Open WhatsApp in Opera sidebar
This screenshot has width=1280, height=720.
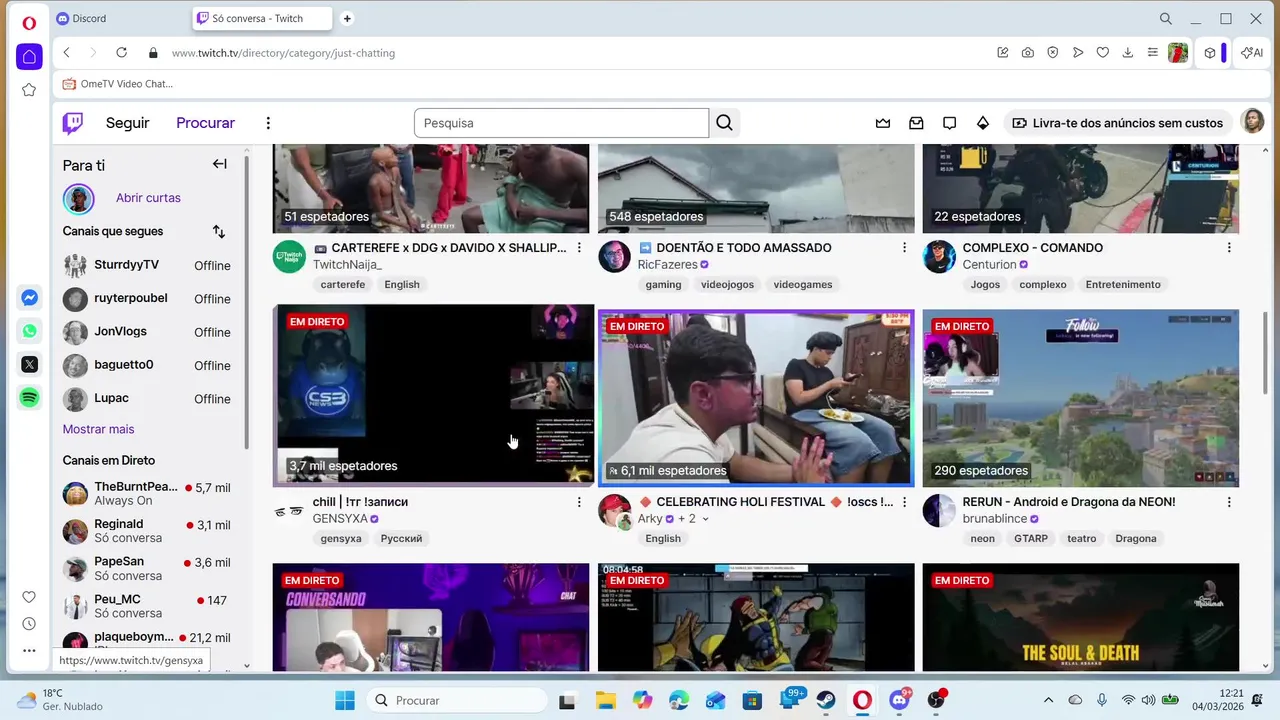(29, 331)
